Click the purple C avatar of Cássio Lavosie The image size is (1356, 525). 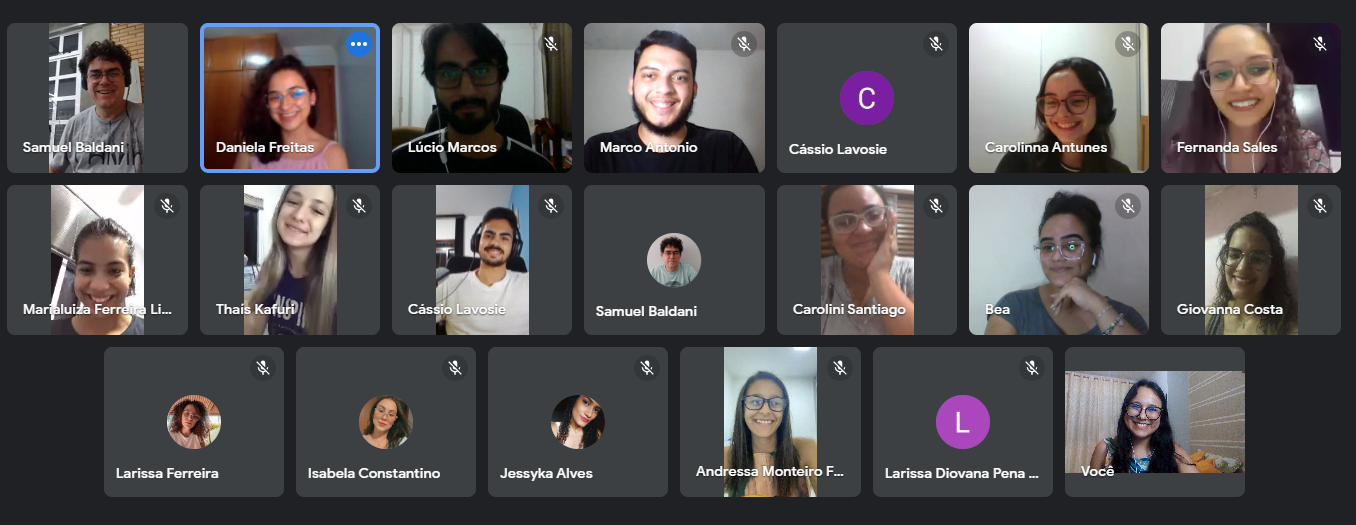[x=867, y=98]
